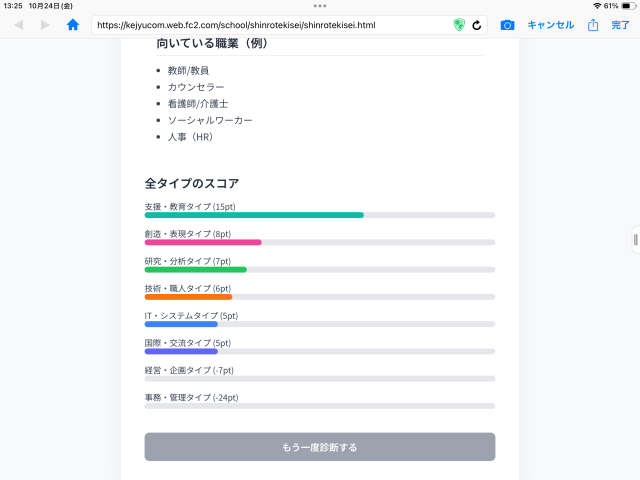Click the URL address field

(x=270, y=25)
